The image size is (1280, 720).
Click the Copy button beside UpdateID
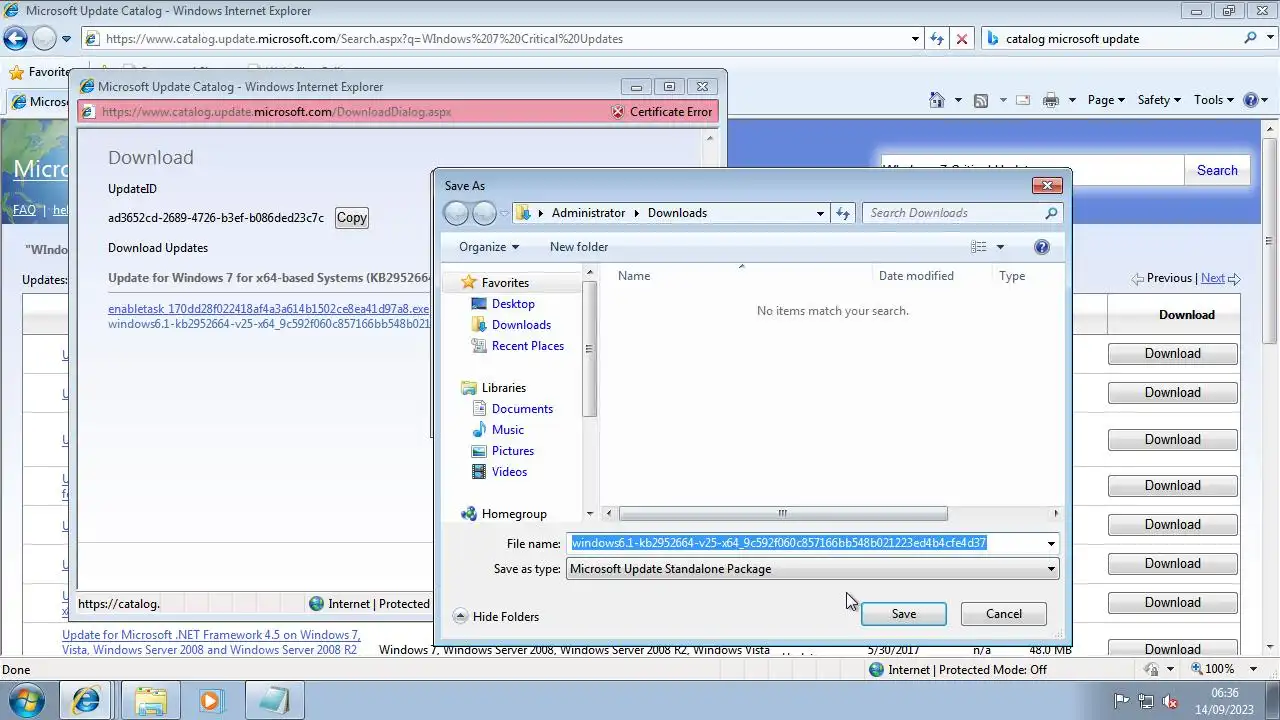351,218
